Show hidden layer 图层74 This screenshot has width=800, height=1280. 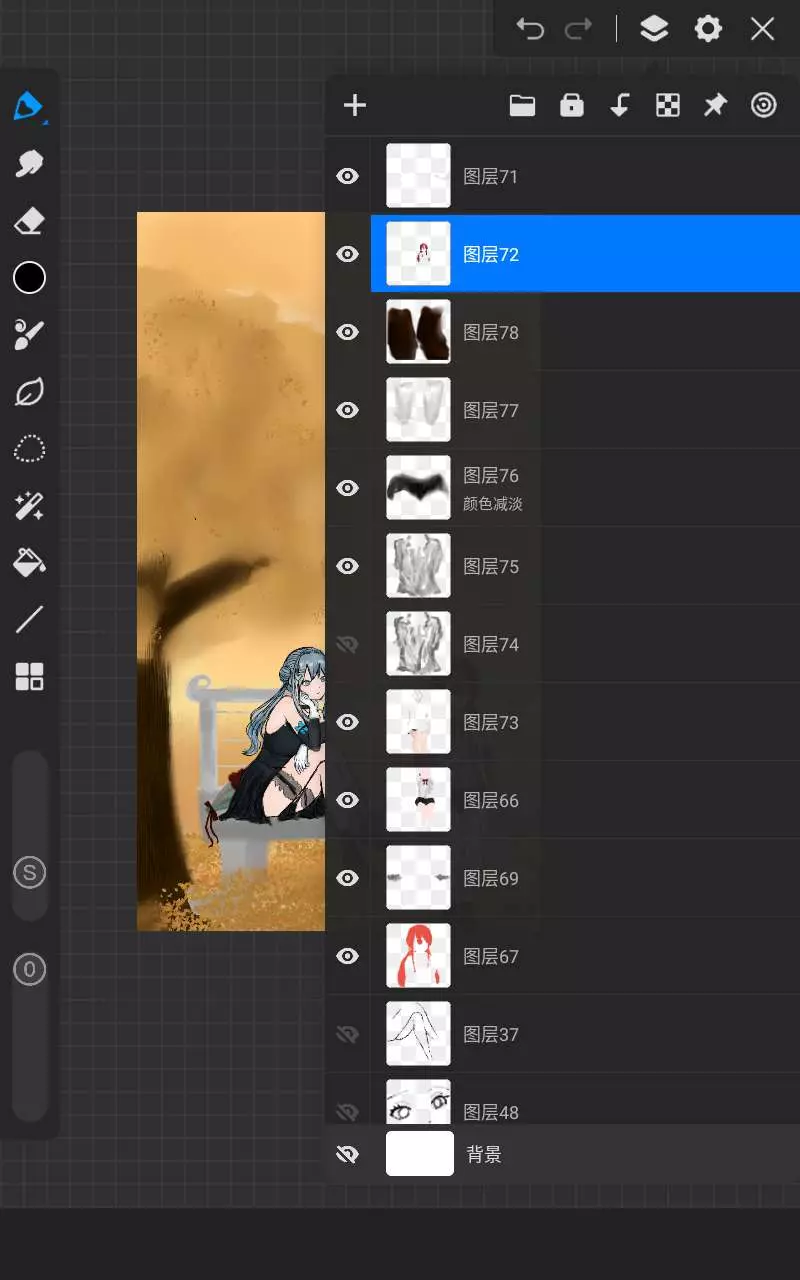point(347,645)
